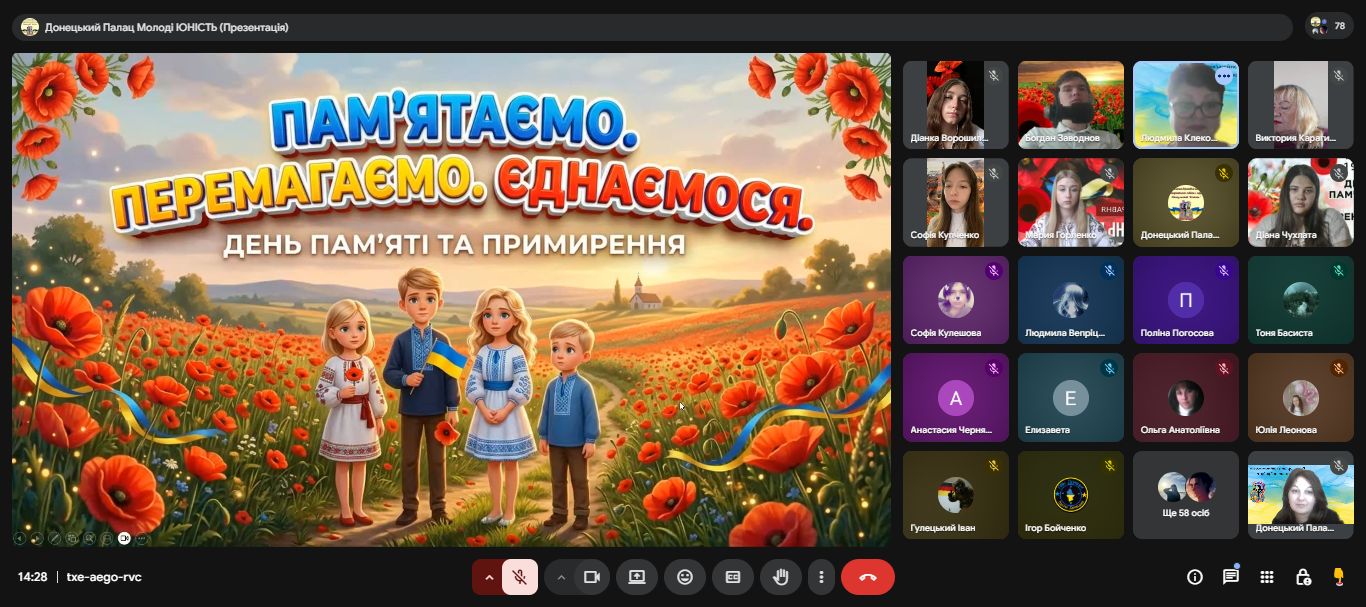Turn on closed captions
This screenshot has width=1366, height=607.
pos(733,577)
